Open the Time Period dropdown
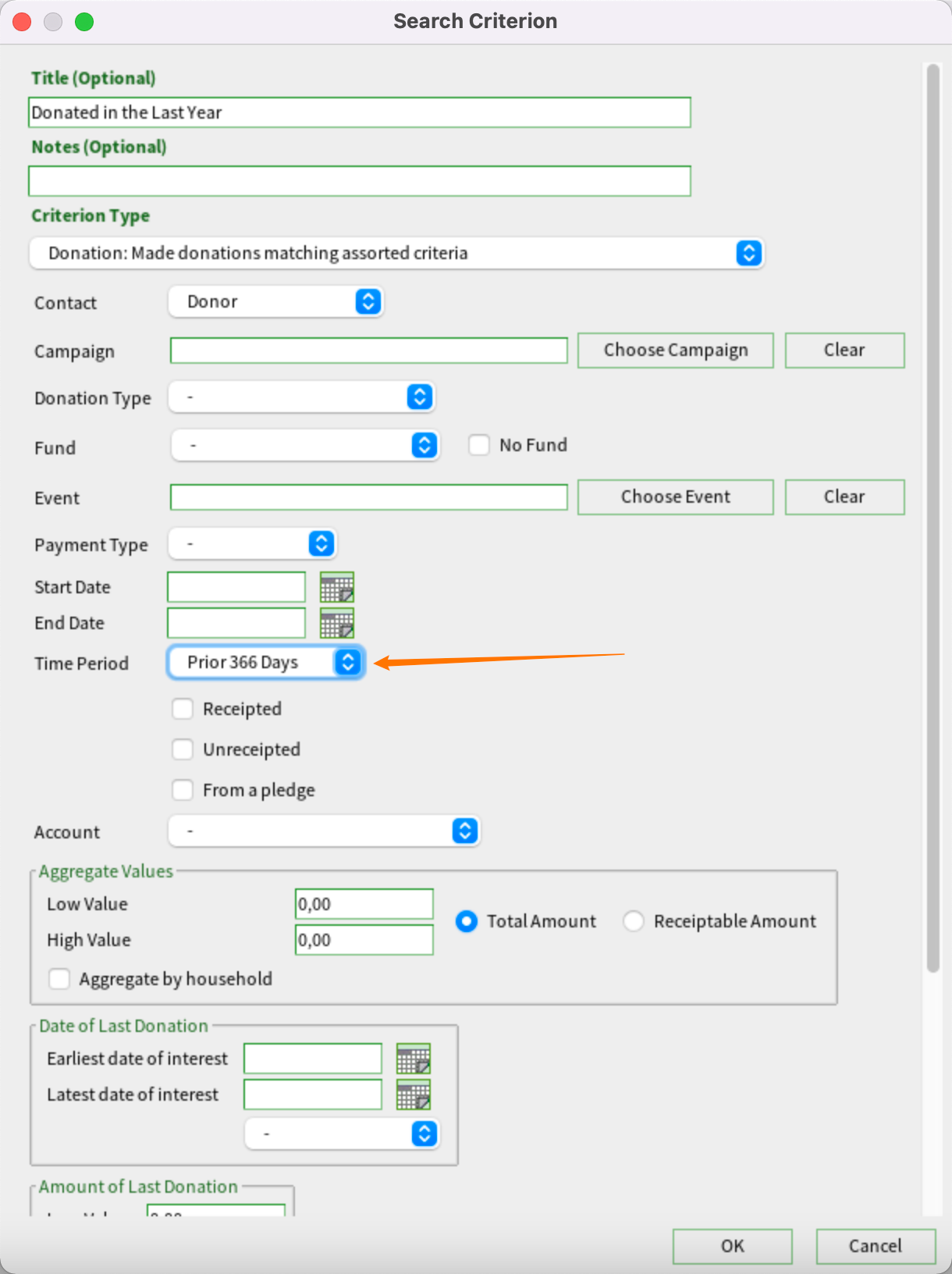The width and height of the screenshot is (952, 1274). point(266,663)
